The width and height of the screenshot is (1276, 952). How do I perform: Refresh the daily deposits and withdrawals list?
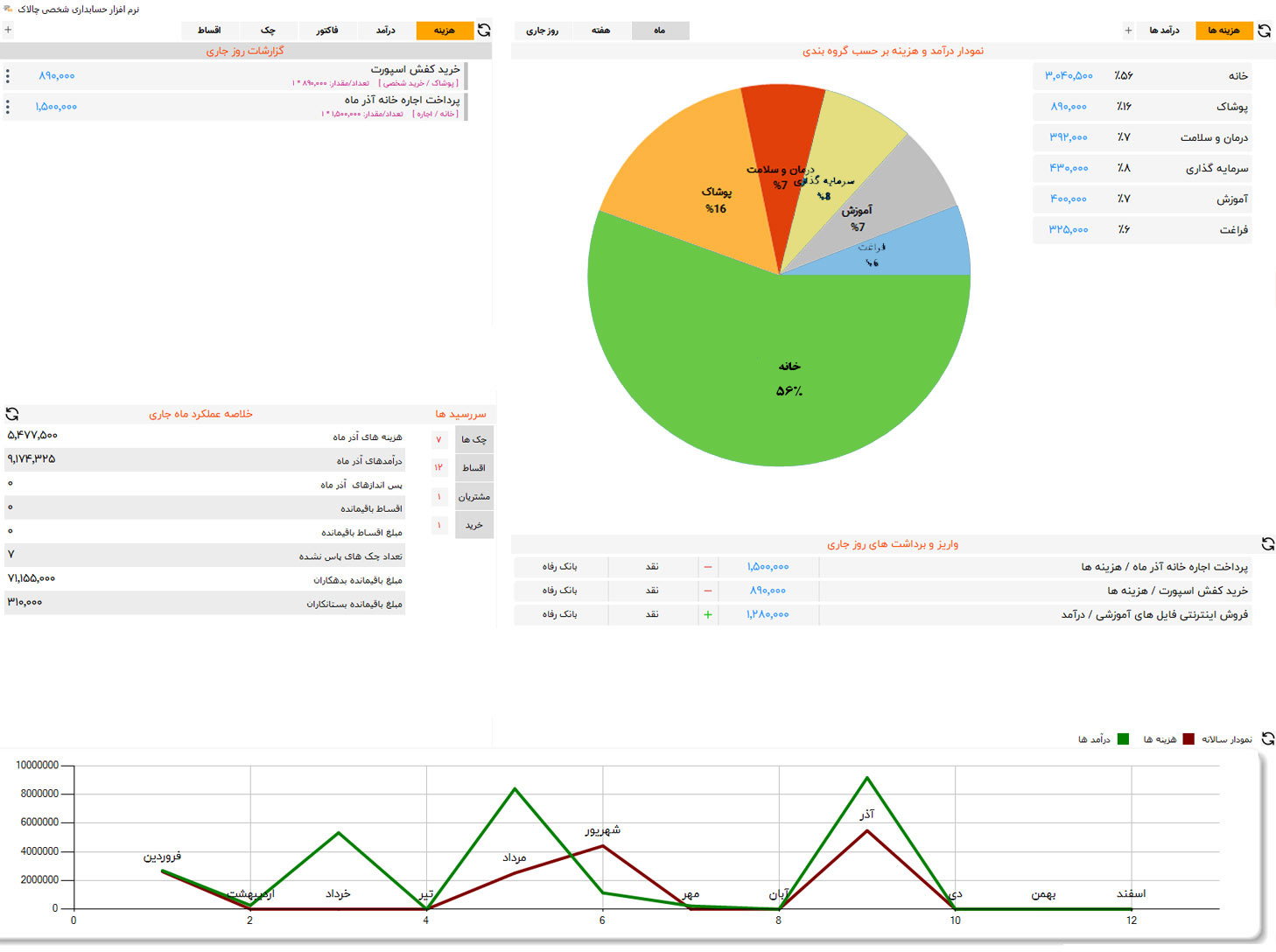pos(1268,544)
